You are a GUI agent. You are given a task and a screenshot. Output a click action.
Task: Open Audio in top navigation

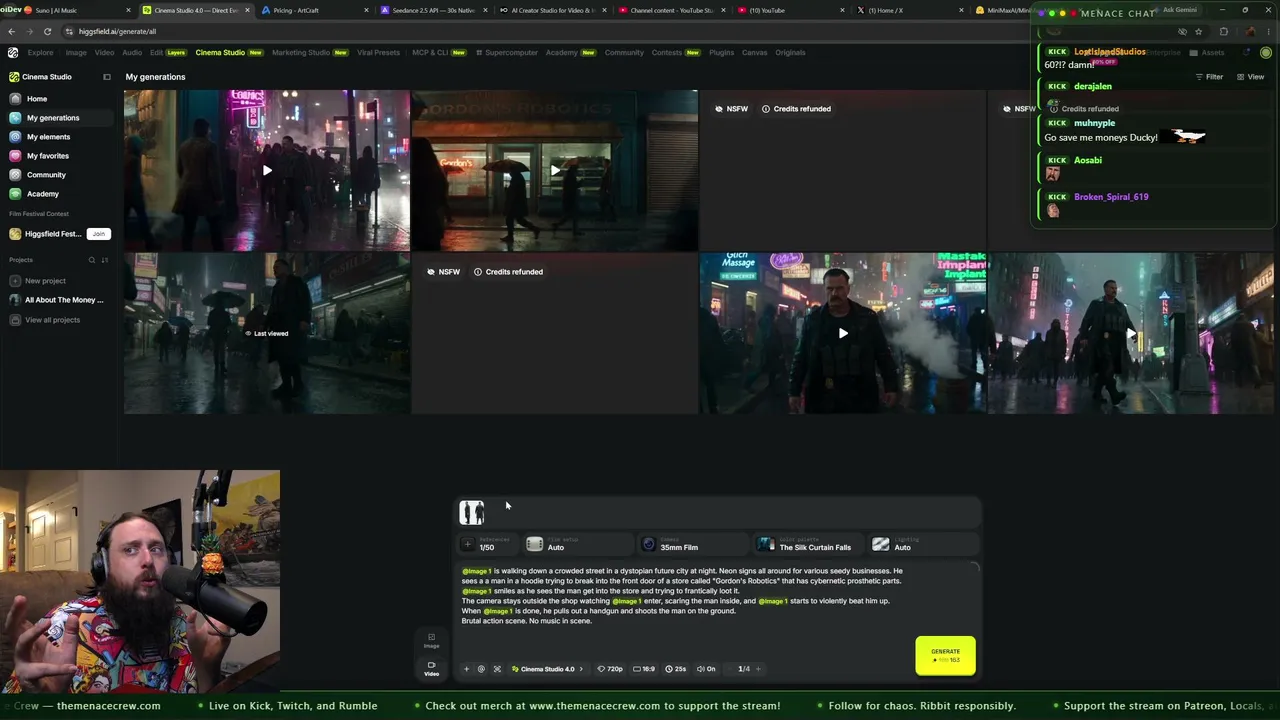tap(132, 53)
